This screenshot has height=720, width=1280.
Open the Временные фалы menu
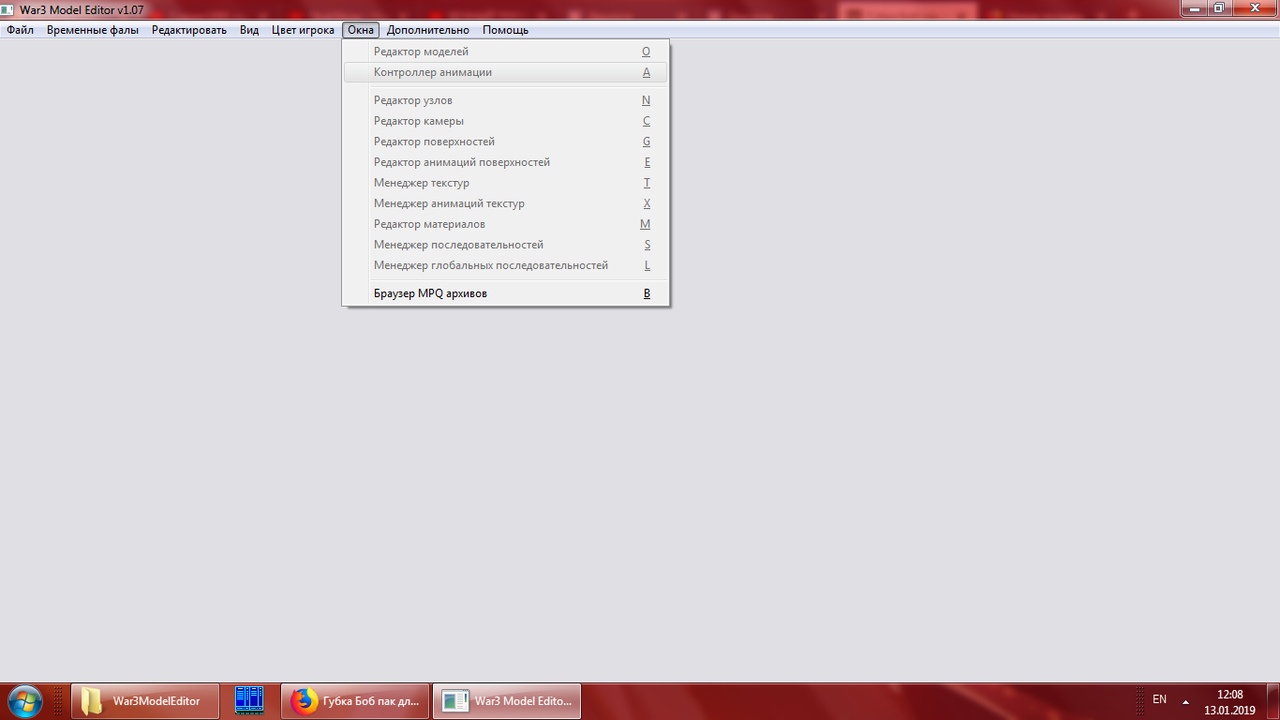point(92,30)
